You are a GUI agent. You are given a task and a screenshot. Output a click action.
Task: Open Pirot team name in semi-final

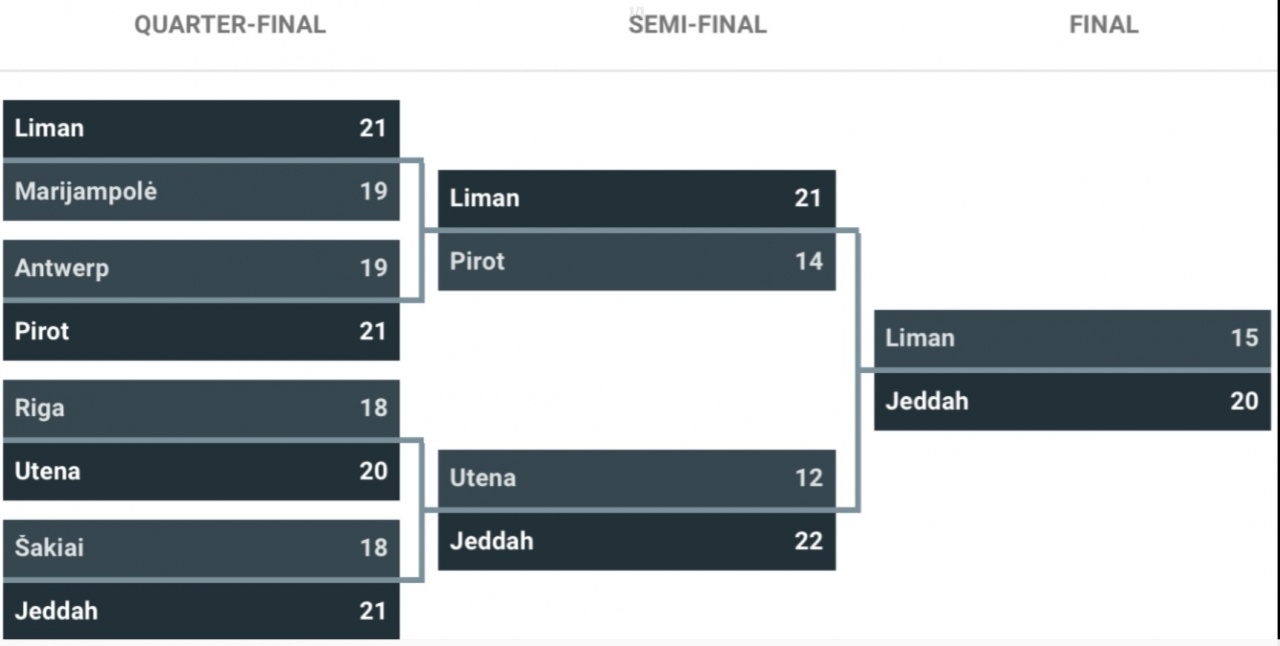(x=477, y=261)
